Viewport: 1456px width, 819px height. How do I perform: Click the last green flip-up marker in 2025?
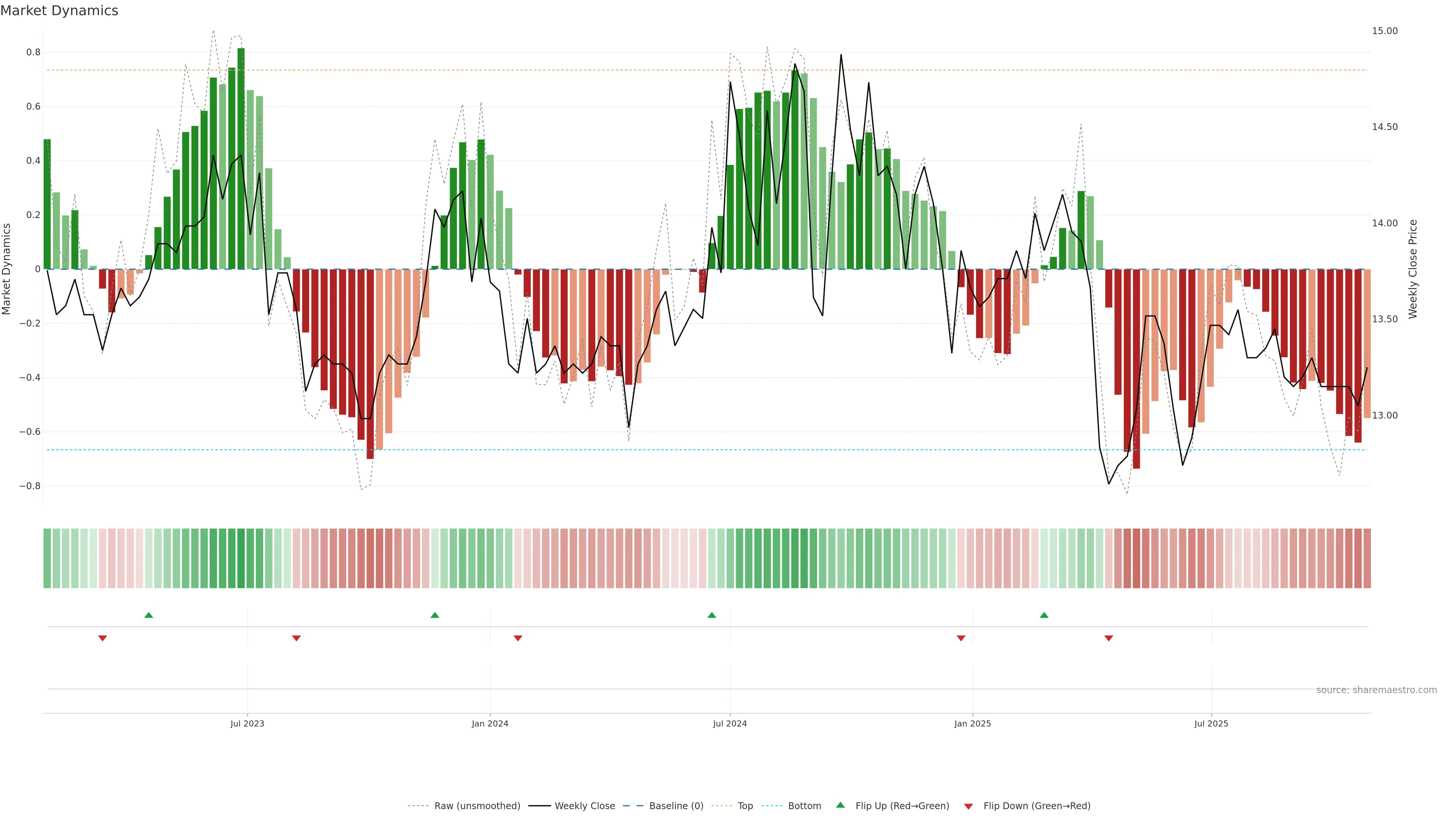pyautogui.click(x=1044, y=615)
